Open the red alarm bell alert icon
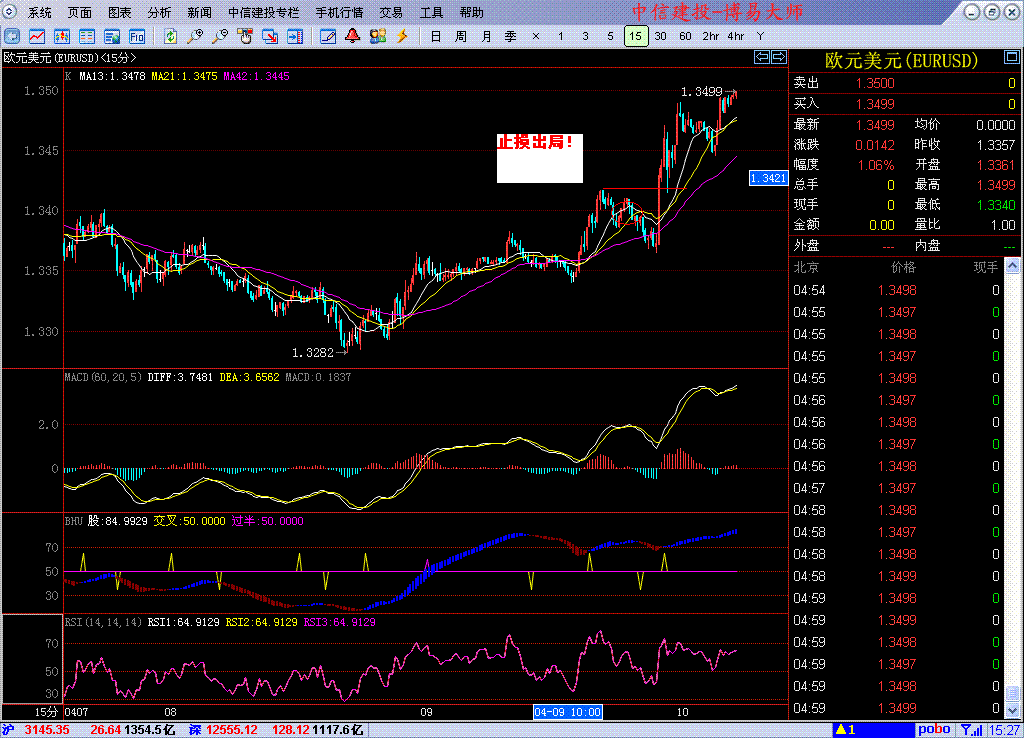 pyautogui.click(x=353, y=37)
